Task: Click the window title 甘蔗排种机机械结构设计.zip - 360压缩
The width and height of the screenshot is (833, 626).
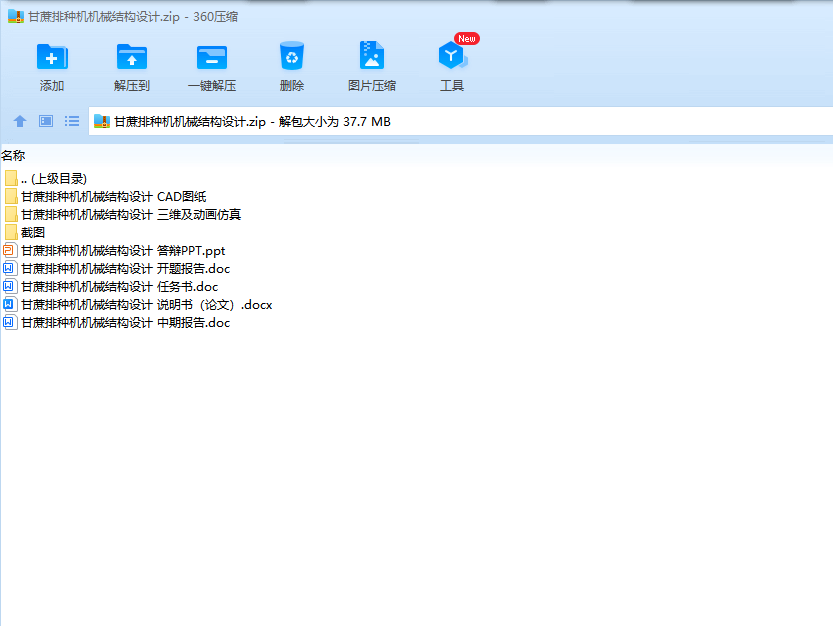Action: click(x=133, y=17)
